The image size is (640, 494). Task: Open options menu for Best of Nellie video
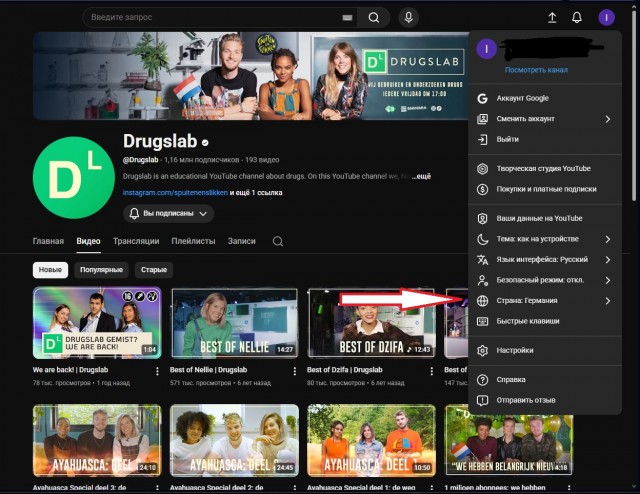click(x=294, y=371)
